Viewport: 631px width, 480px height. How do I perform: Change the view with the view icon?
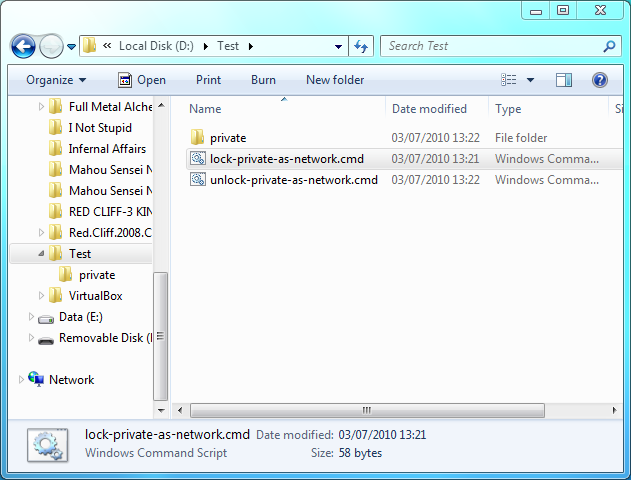click(509, 80)
